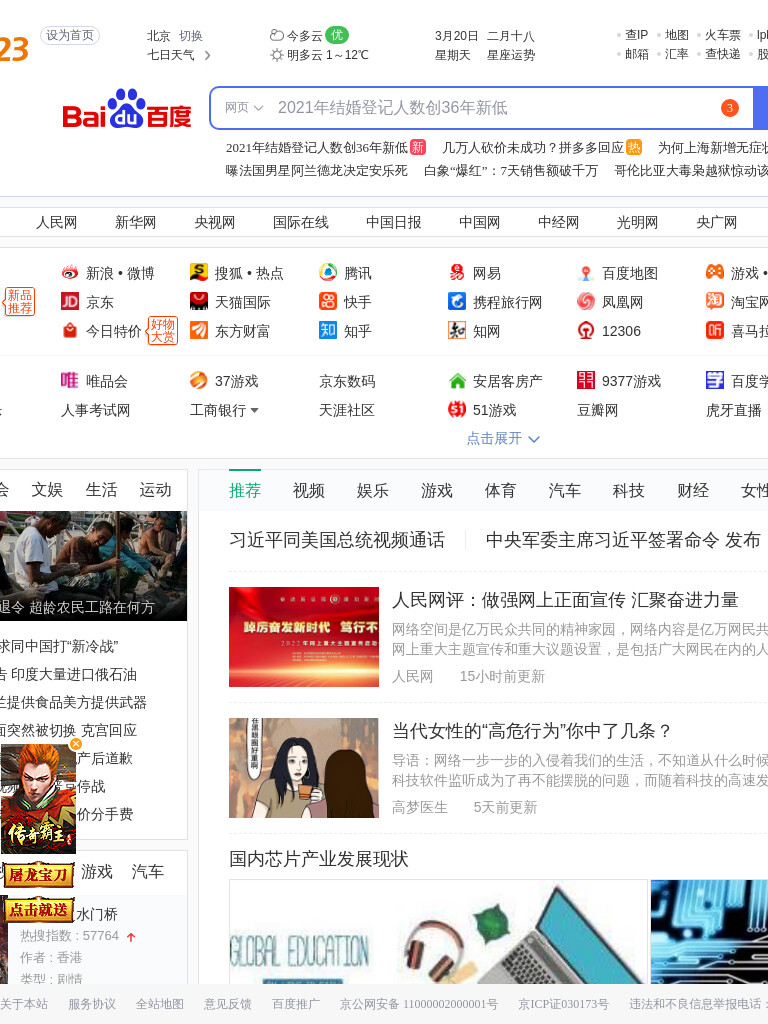Screen dimensions: 768x1024
Task: Click the 12306 railway icon
Action: tap(586, 330)
